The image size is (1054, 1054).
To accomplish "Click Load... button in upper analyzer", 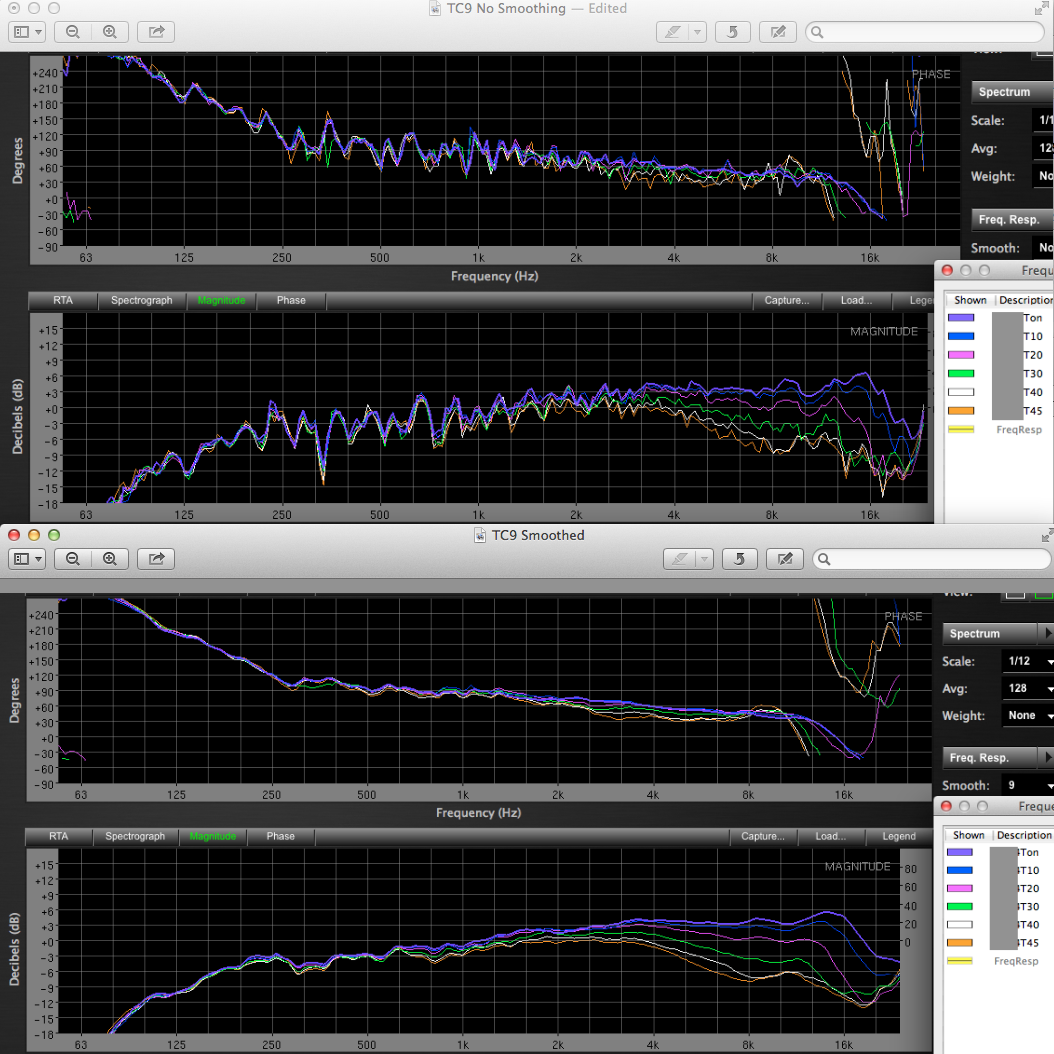I will [856, 300].
